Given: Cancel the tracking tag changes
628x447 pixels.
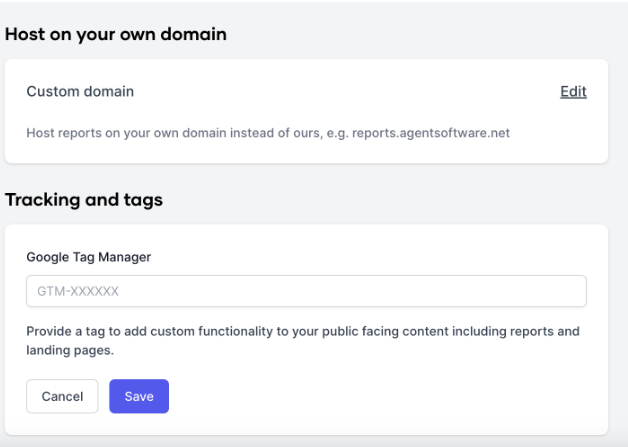Looking at the screenshot, I should [x=62, y=396].
